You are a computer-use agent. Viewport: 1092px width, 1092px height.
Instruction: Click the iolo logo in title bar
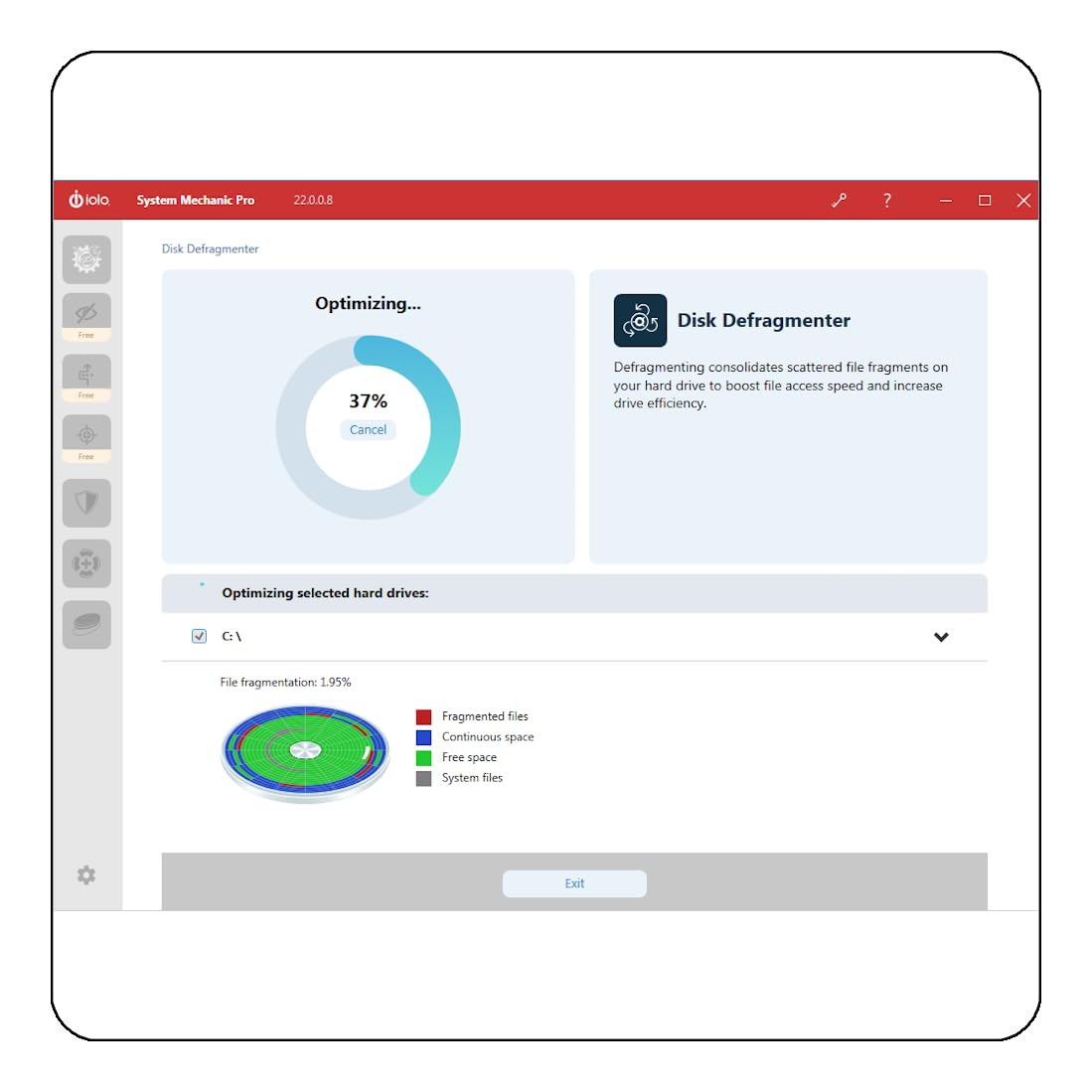89,200
